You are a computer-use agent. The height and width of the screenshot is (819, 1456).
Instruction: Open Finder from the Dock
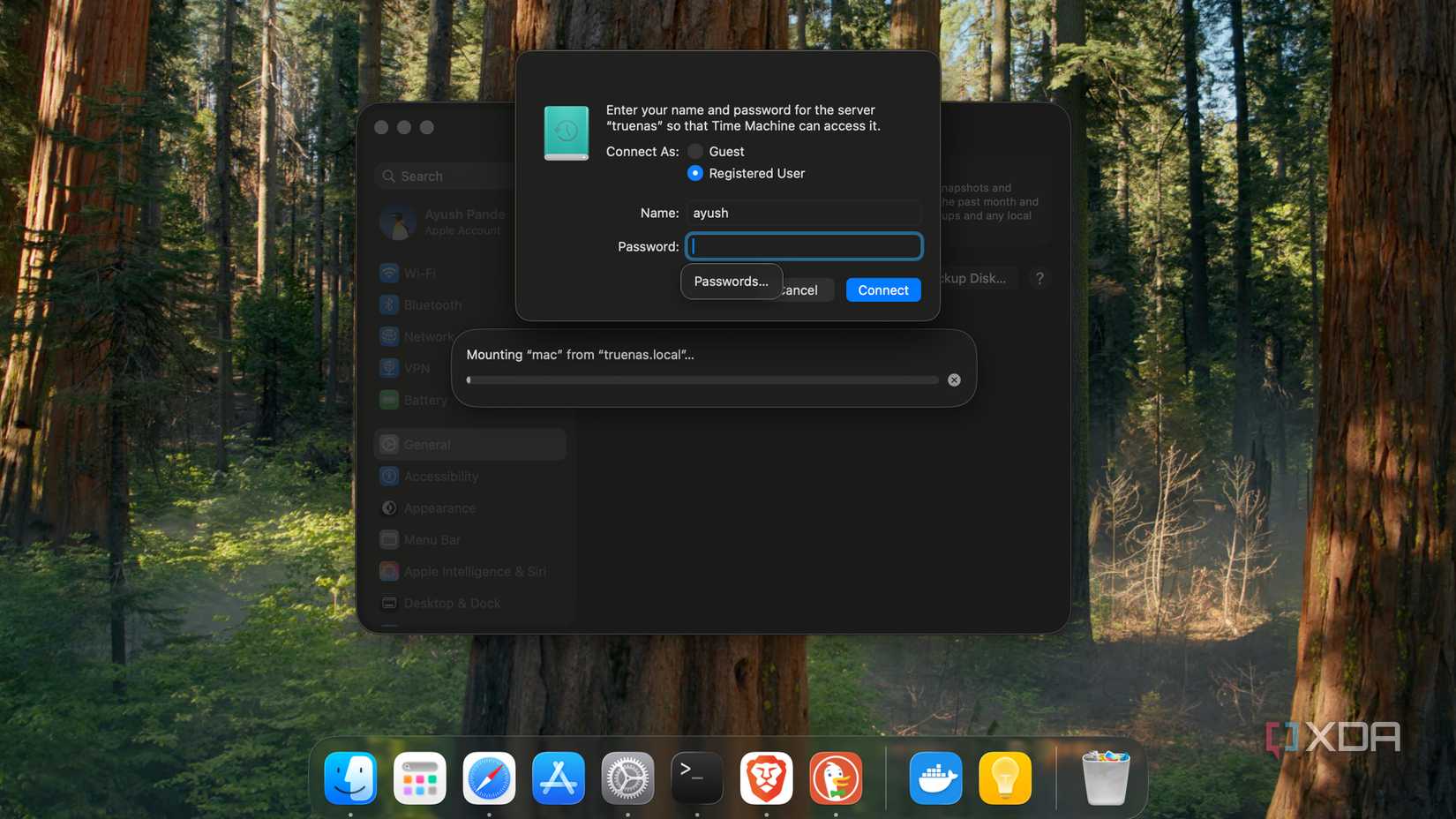point(350,778)
